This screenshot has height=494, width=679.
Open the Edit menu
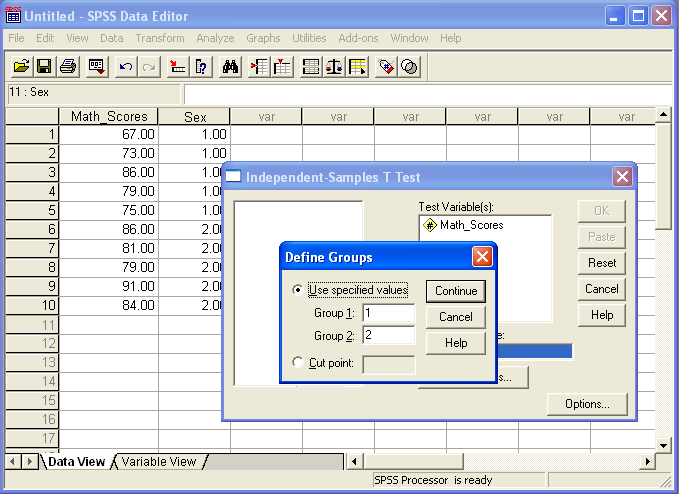[x=45, y=38]
